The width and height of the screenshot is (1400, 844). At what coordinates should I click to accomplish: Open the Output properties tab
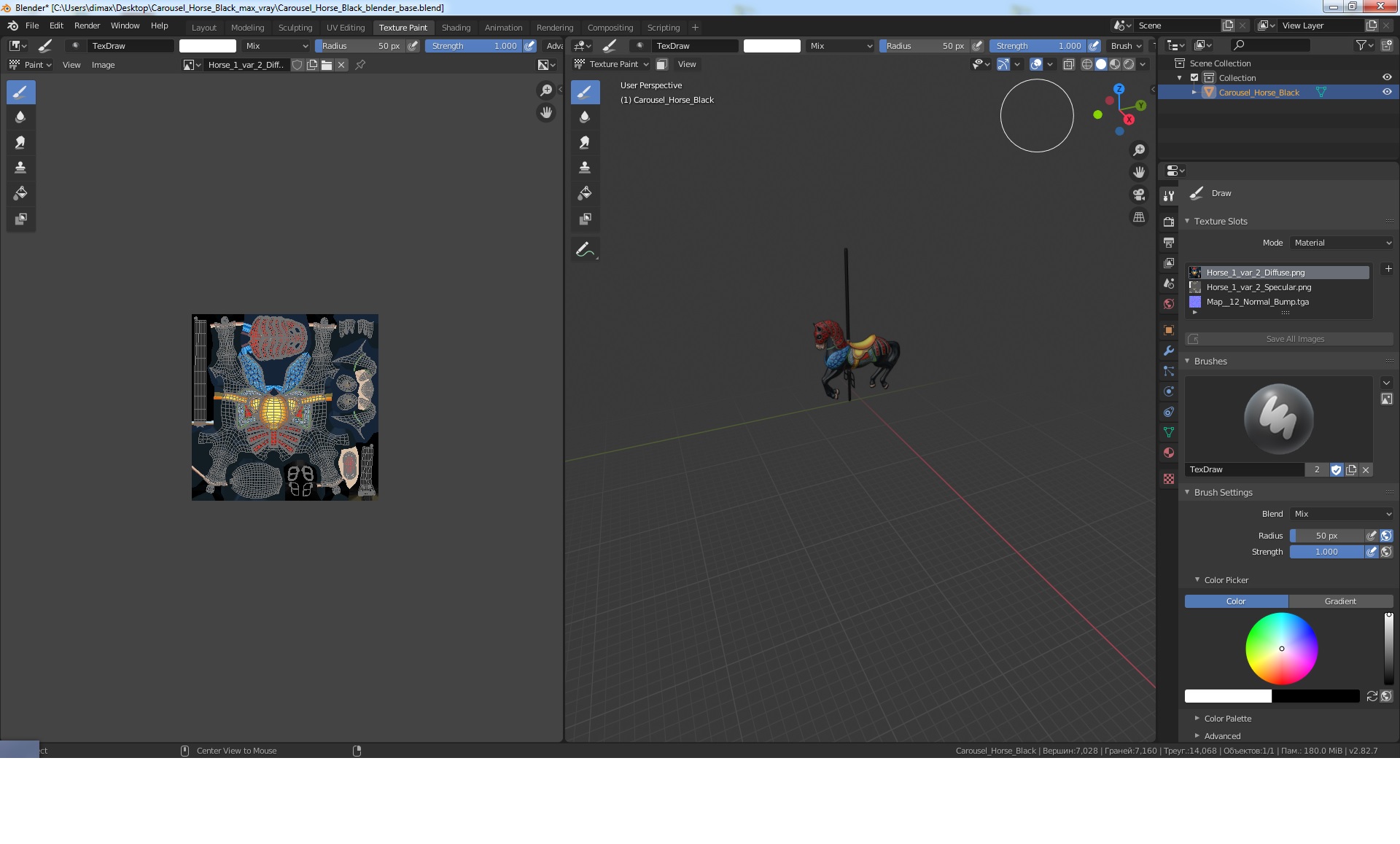point(1169,242)
